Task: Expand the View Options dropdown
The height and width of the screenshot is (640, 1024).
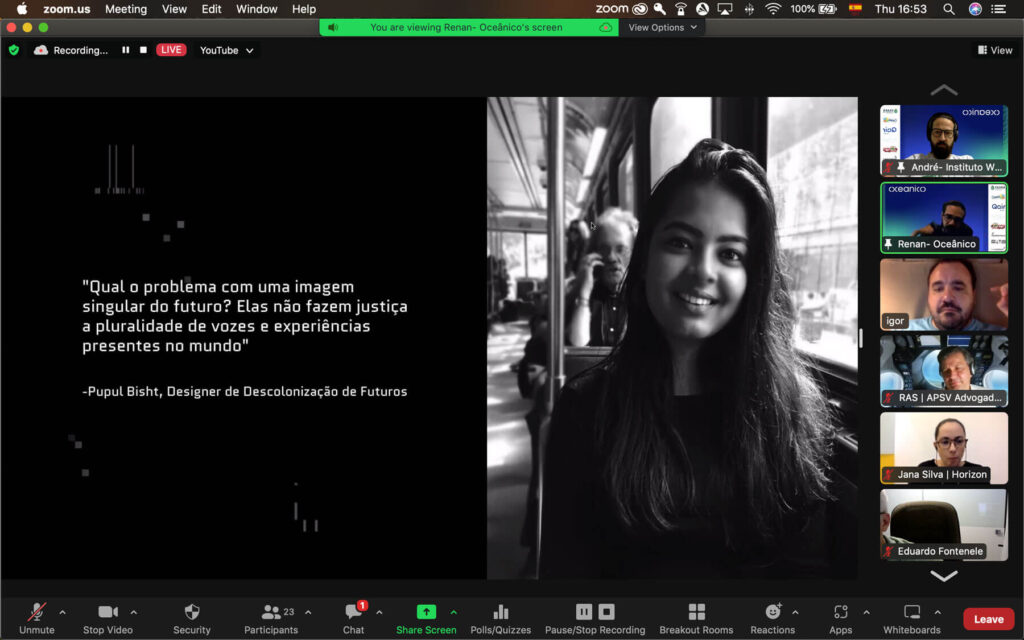Action: [x=661, y=28]
